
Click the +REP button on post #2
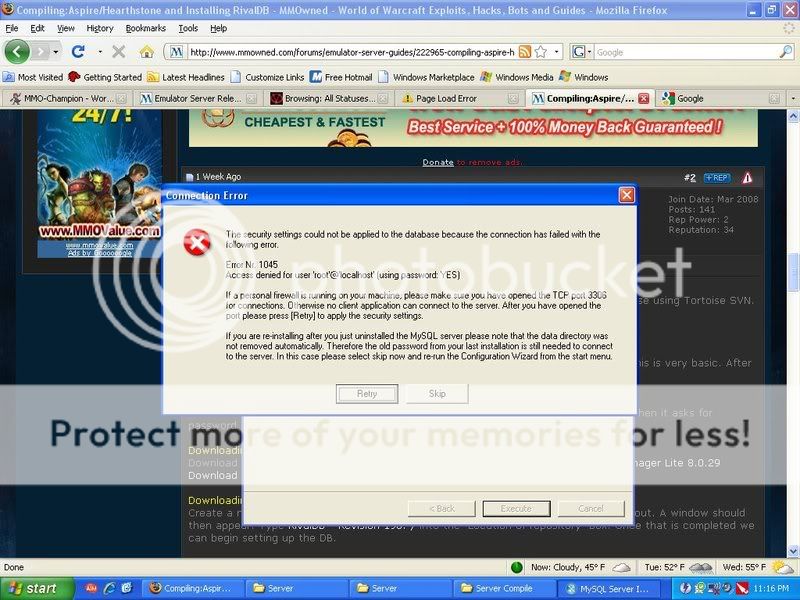(717, 178)
